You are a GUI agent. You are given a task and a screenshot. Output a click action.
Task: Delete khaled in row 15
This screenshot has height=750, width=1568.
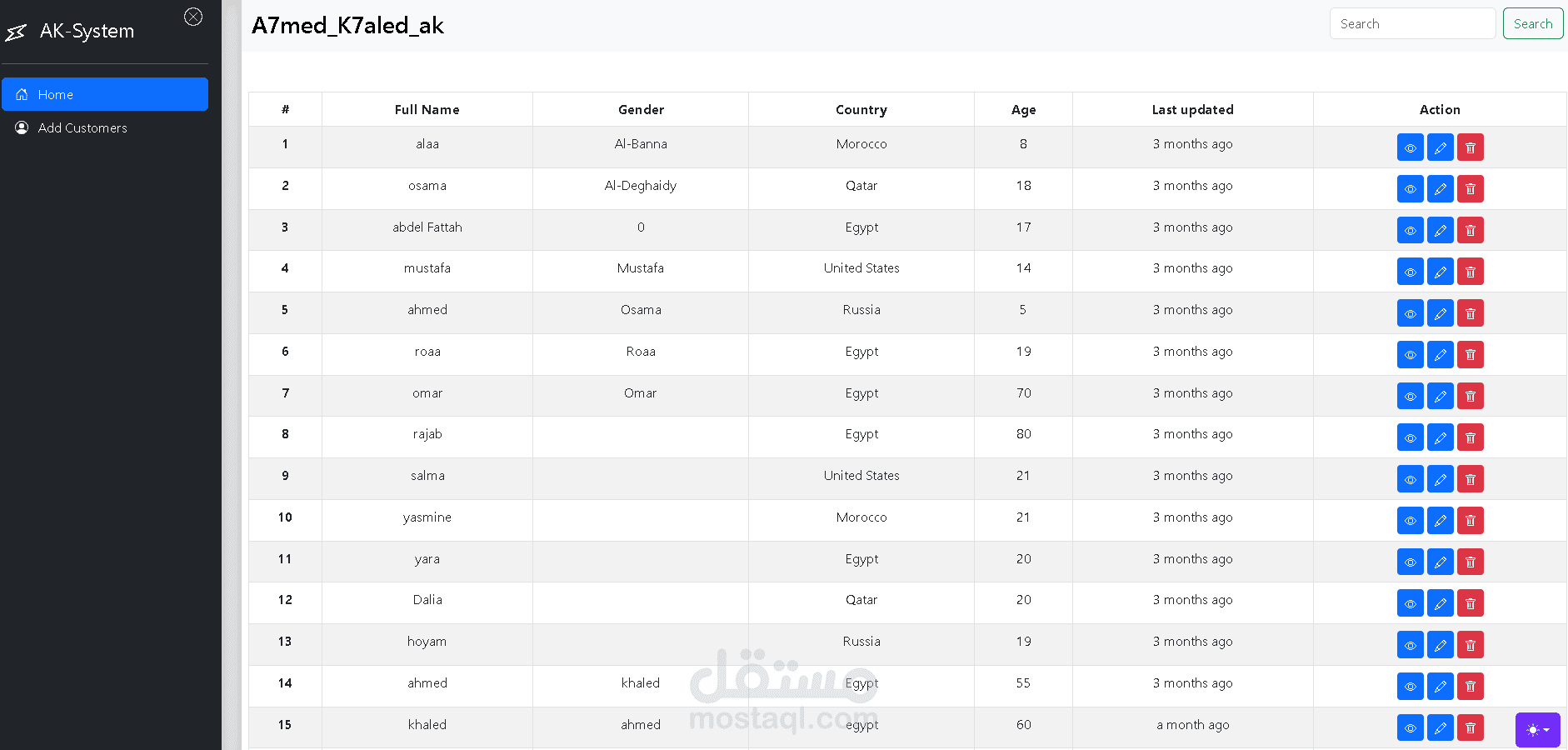coord(1470,728)
